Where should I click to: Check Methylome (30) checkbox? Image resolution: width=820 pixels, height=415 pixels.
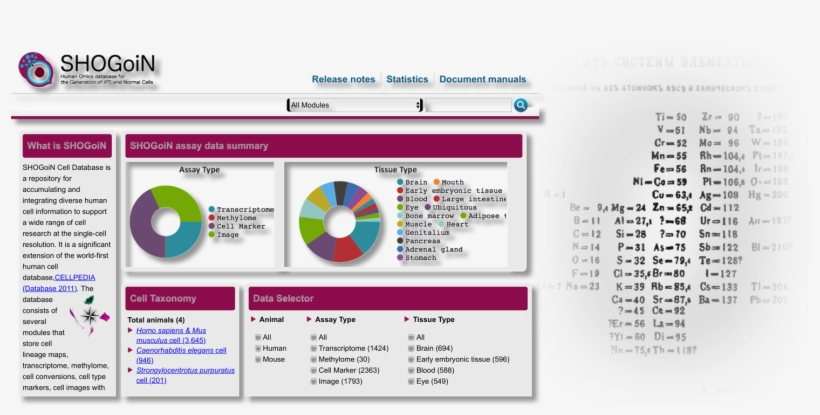click(314, 360)
